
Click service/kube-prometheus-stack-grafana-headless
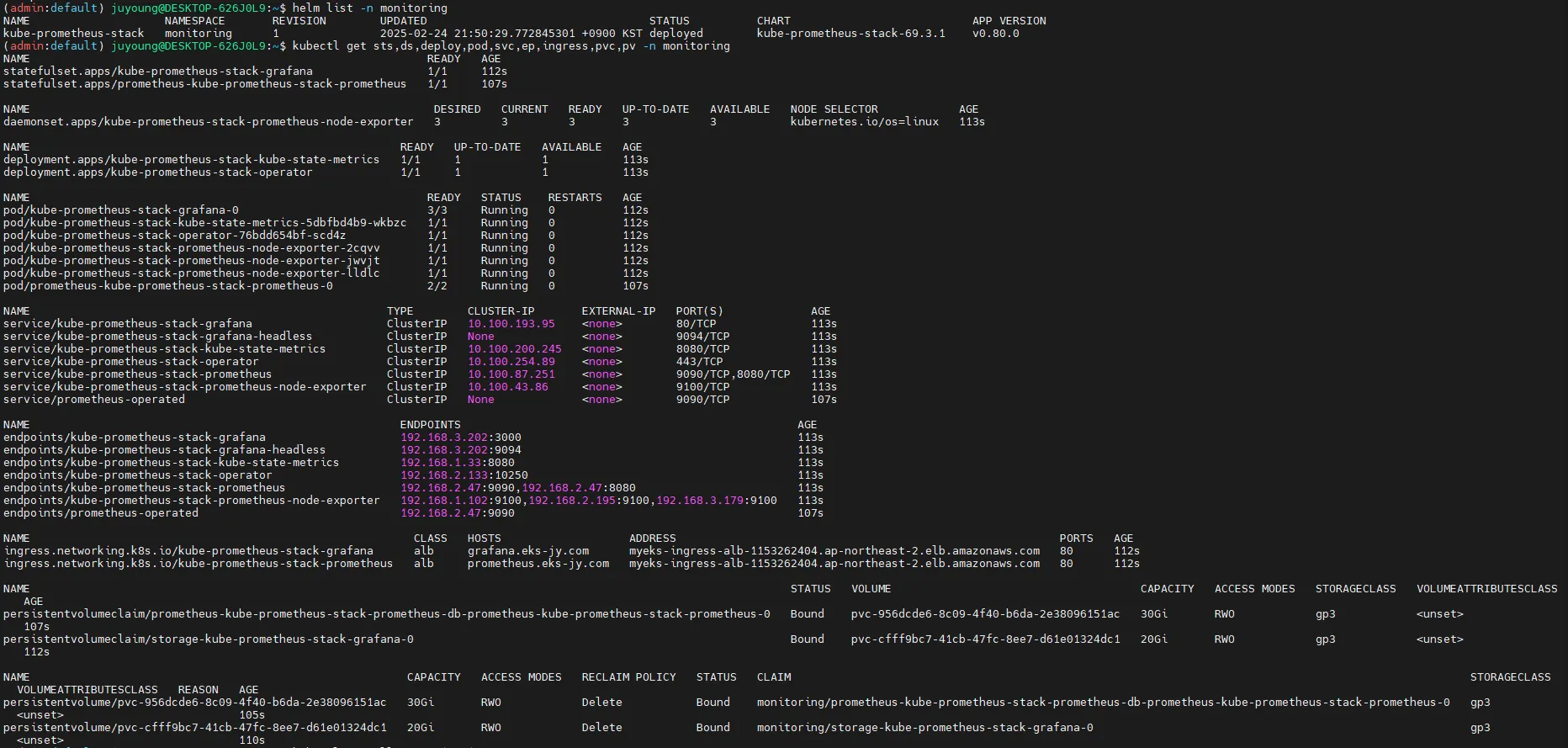tap(158, 337)
